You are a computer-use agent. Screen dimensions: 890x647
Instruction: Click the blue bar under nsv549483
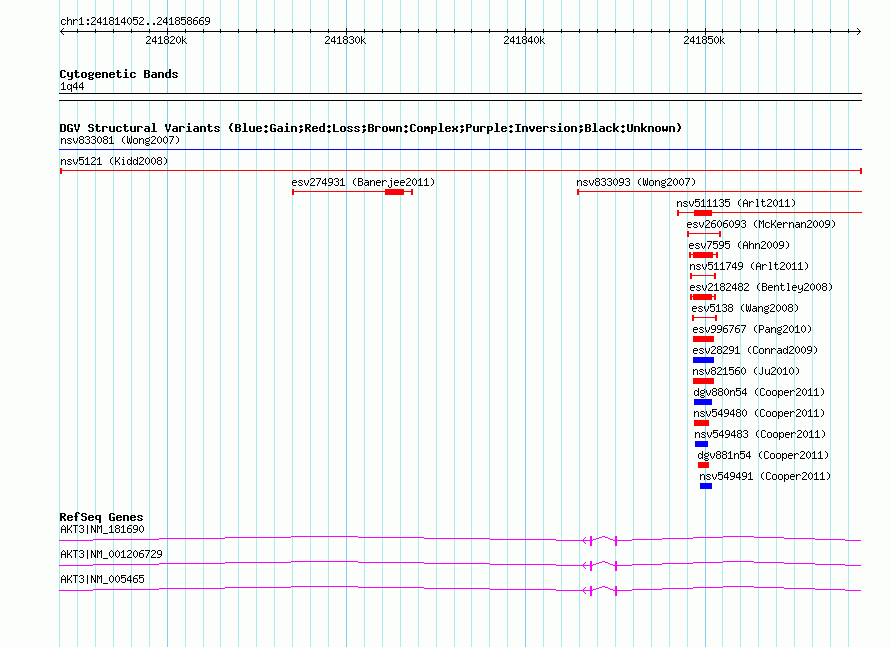coord(701,444)
